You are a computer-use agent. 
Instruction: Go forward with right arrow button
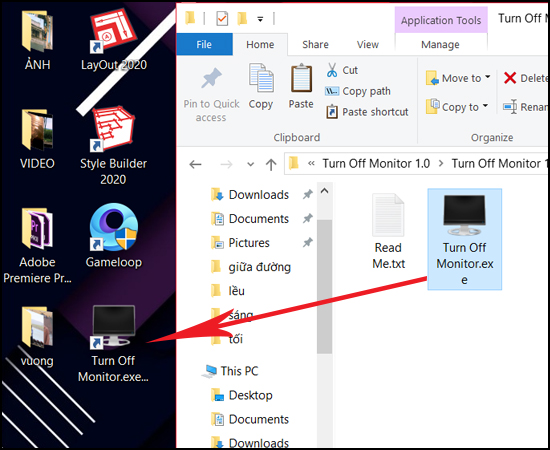tap(227, 164)
